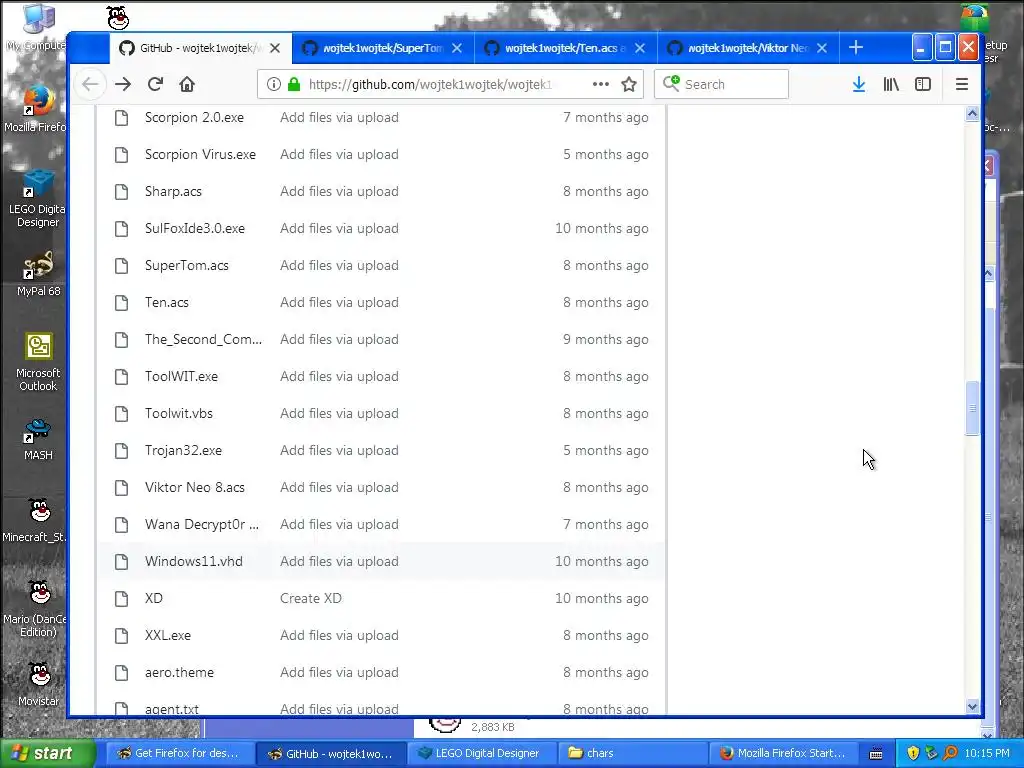Open a new tab with plus button
This screenshot has width=1024, height=768.
coord(856,48)
